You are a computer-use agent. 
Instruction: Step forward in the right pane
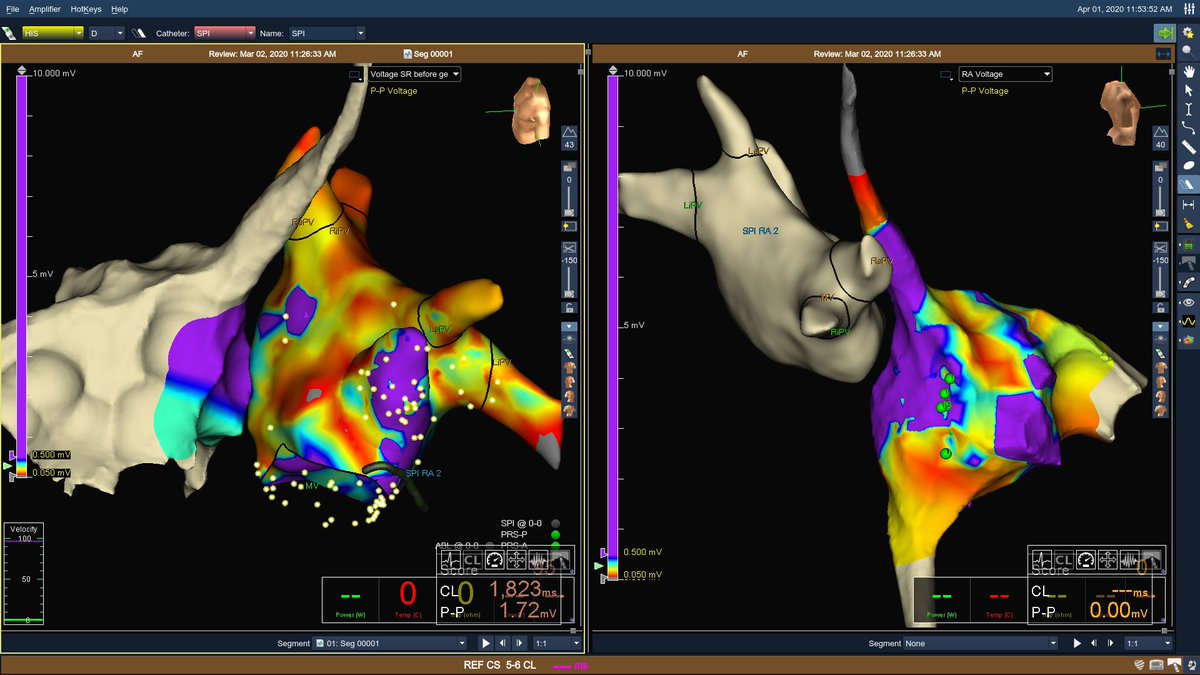point(1111,643)
